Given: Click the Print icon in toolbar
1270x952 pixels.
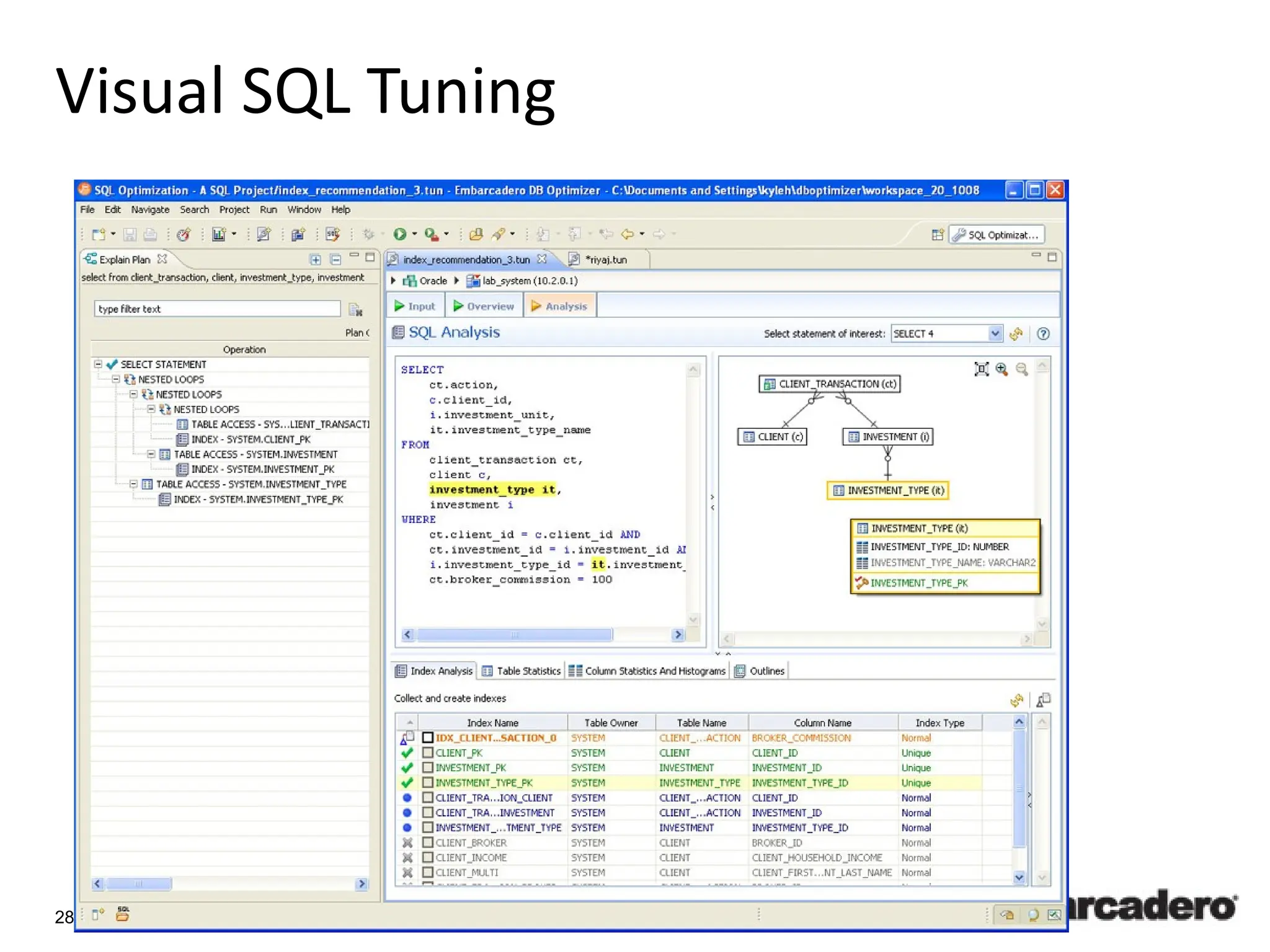Looking at the screenshot, I should (x=149, y=234).
